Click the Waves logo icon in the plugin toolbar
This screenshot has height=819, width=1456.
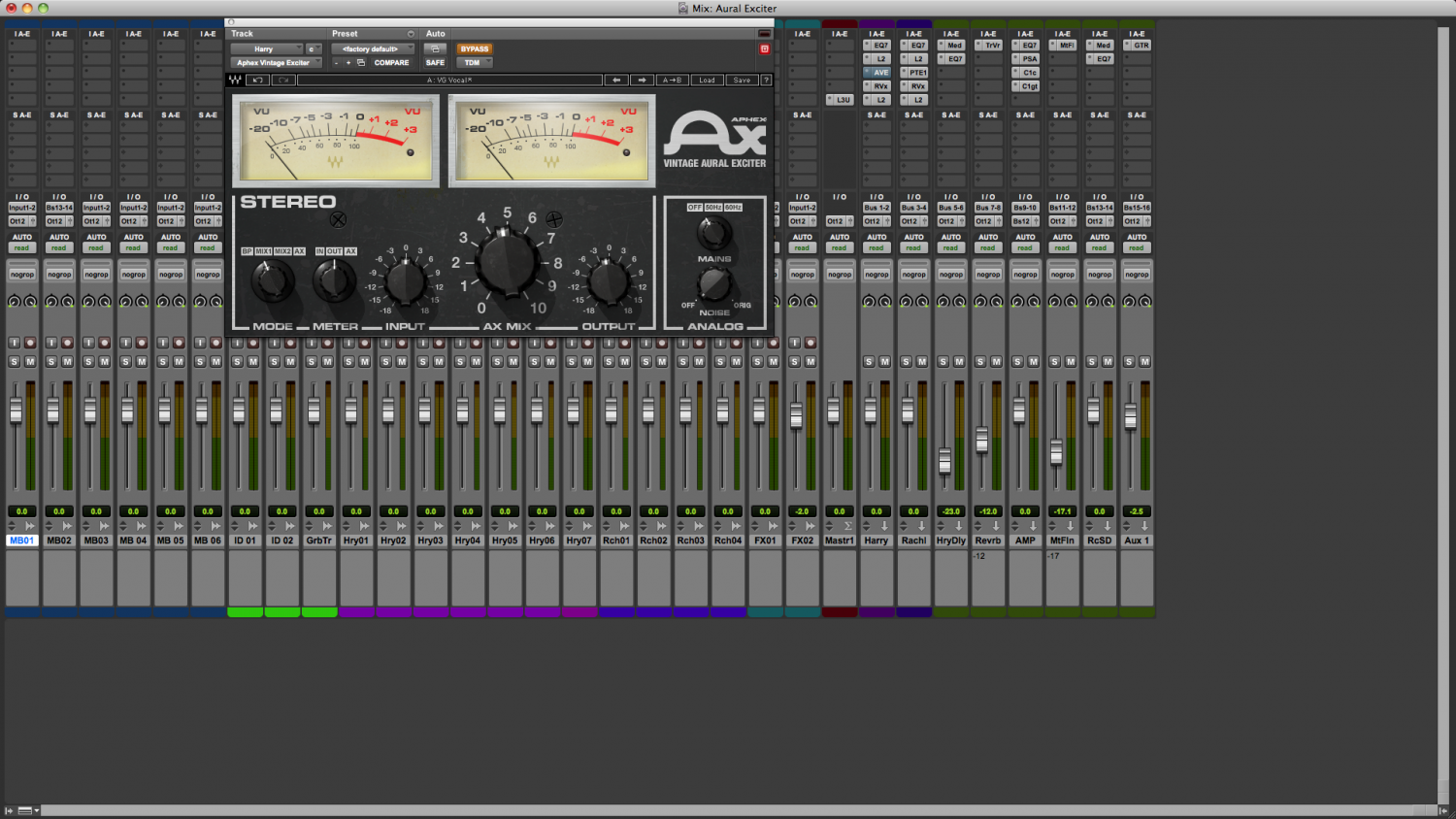tap(235, 80)
